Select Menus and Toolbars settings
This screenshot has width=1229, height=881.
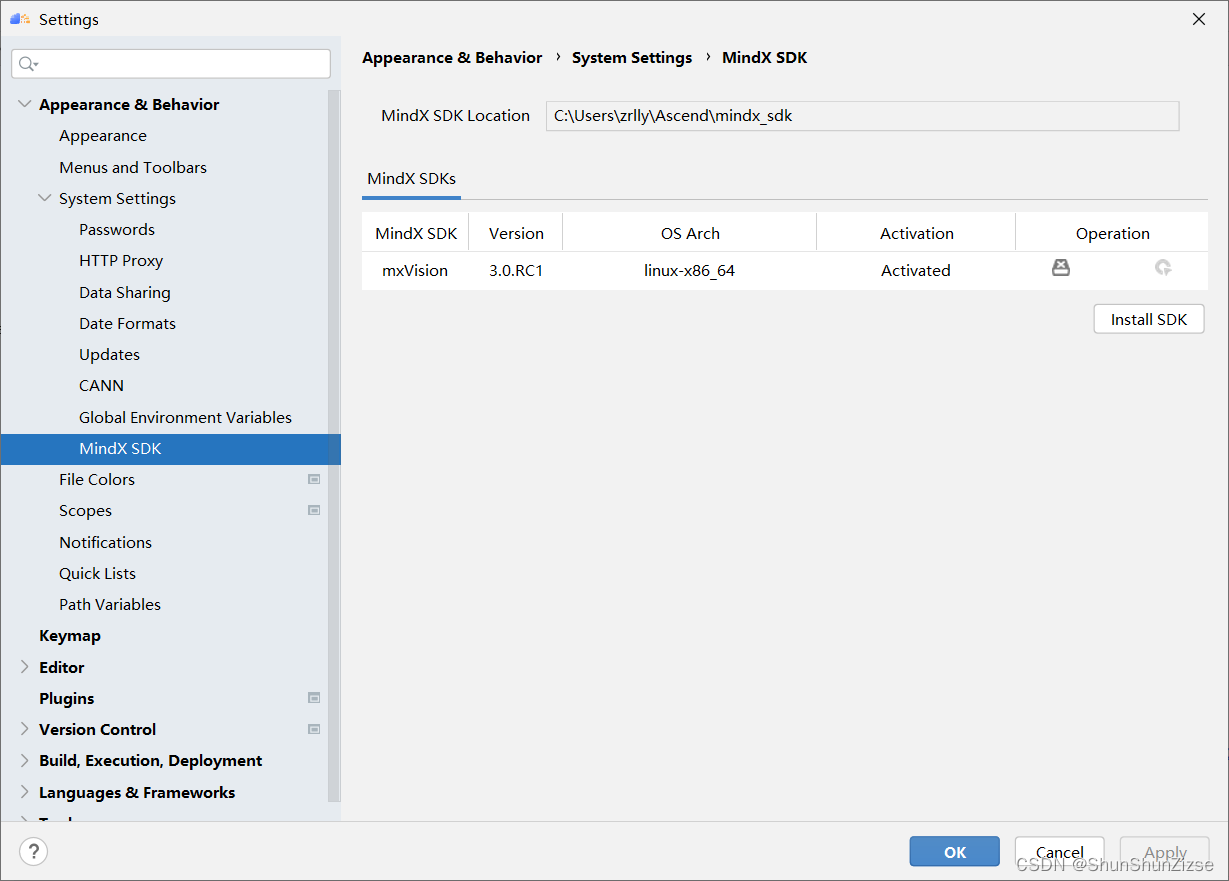click(x=133, y=167)
